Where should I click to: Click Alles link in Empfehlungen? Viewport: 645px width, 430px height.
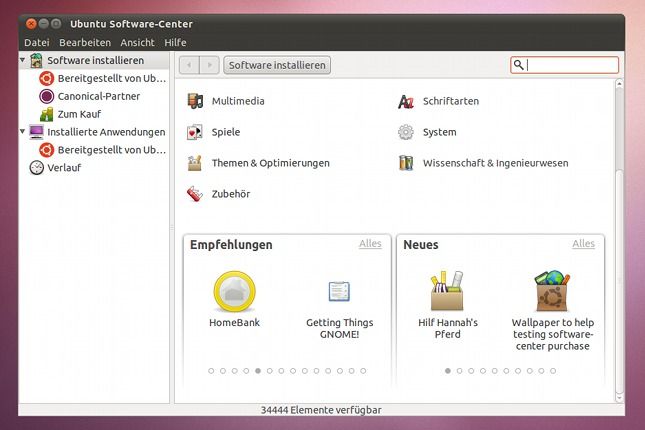coord(370,244)
